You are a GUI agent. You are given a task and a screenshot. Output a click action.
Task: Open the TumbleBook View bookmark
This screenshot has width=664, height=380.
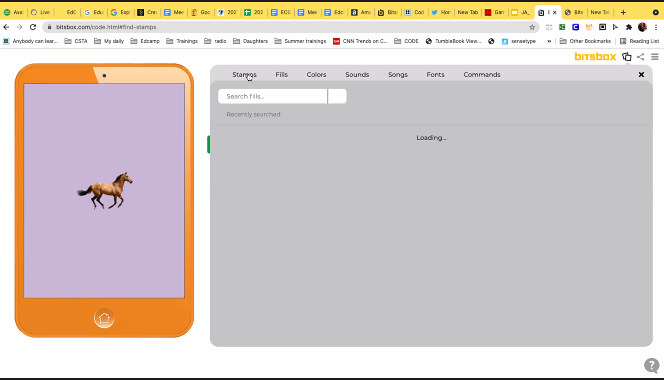click(453, 41)
